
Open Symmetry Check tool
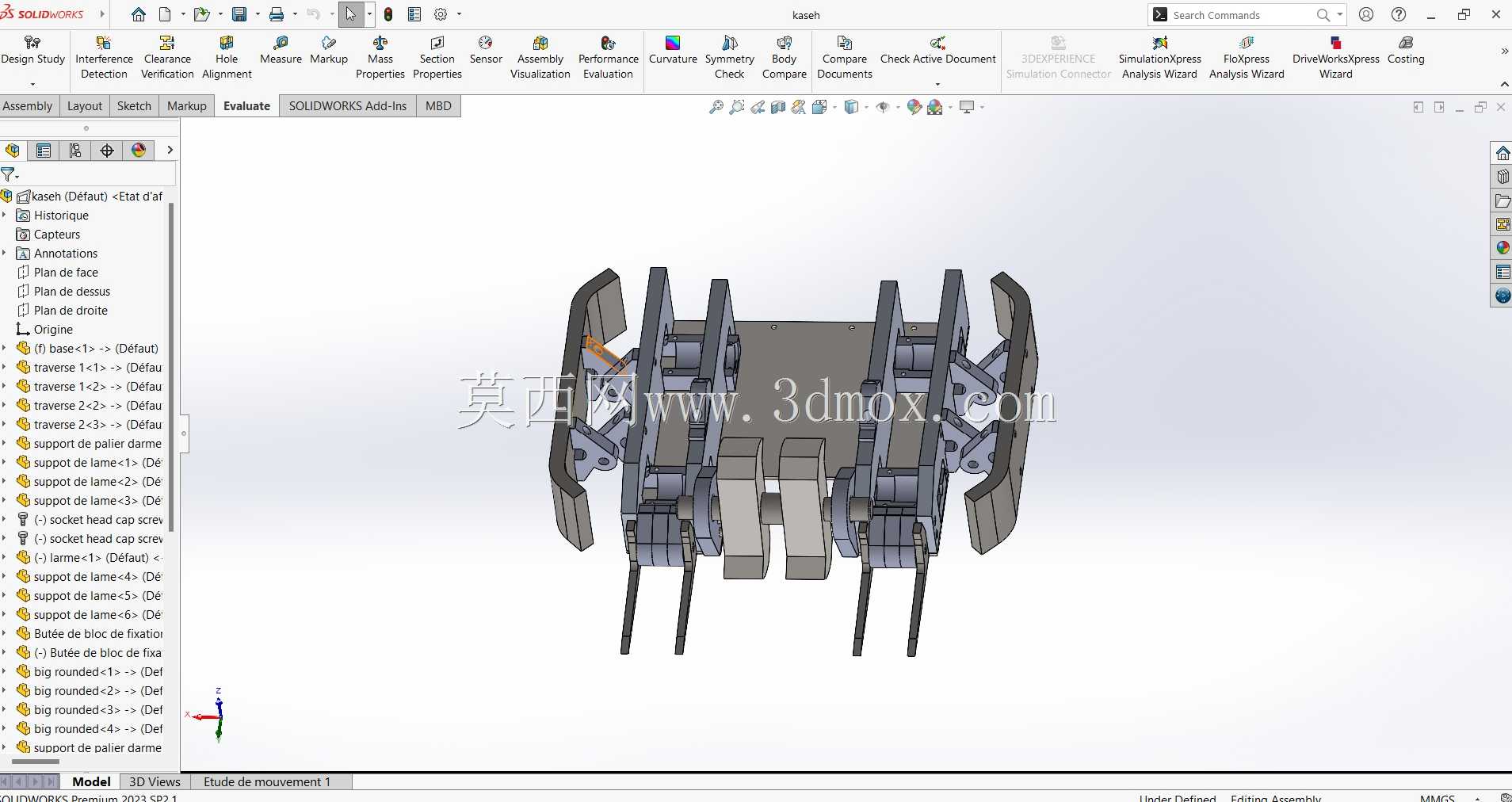(x=730, y=57)
